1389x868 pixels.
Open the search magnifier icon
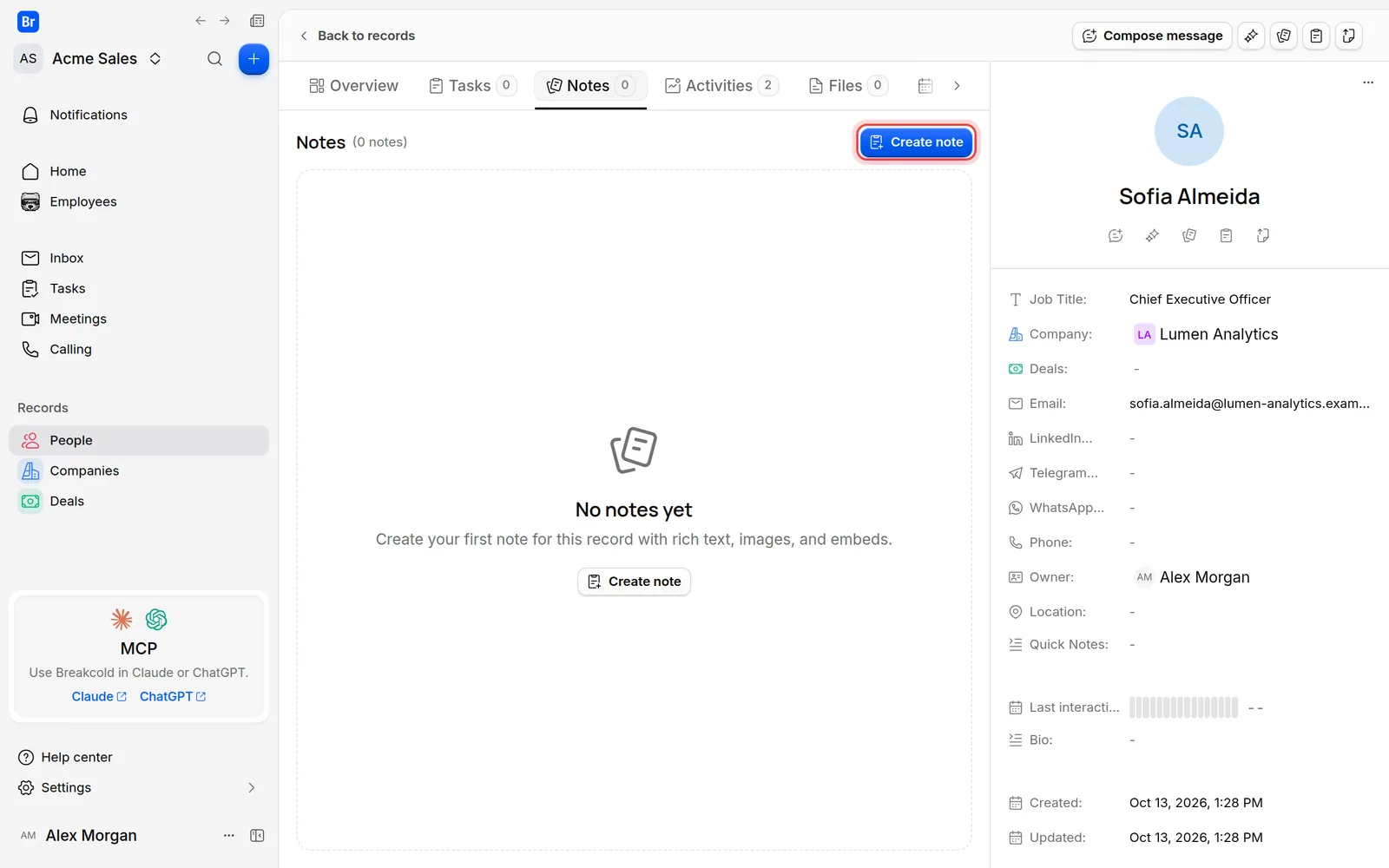[x=214, y=59]
